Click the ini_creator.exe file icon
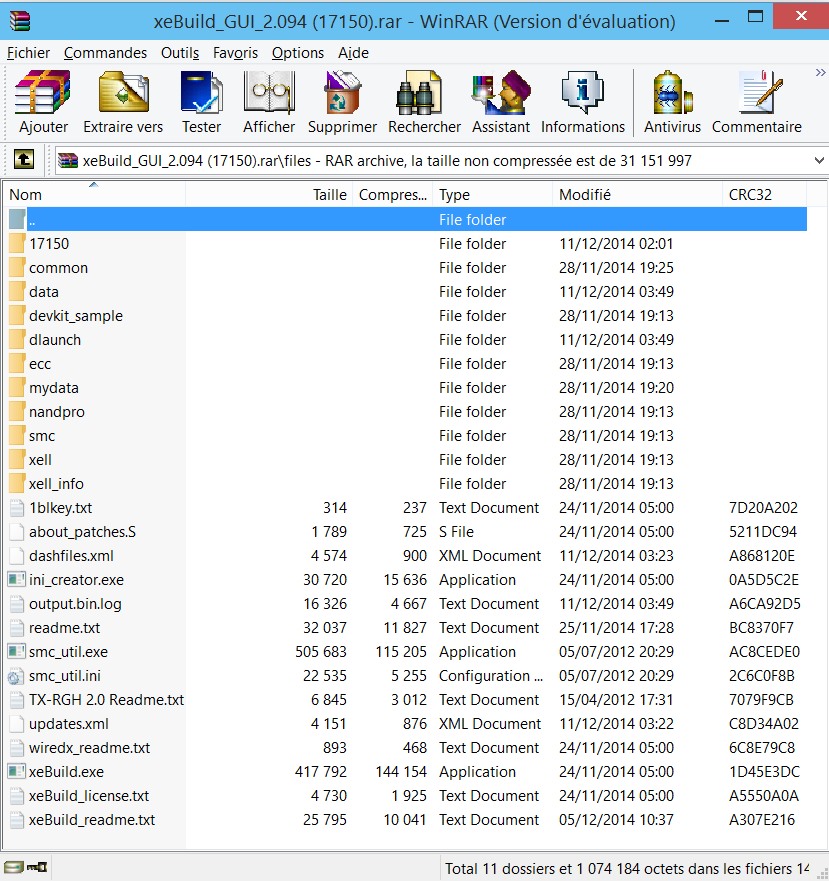This screenshot has height=881, width=829. click(x=16, y=579)
